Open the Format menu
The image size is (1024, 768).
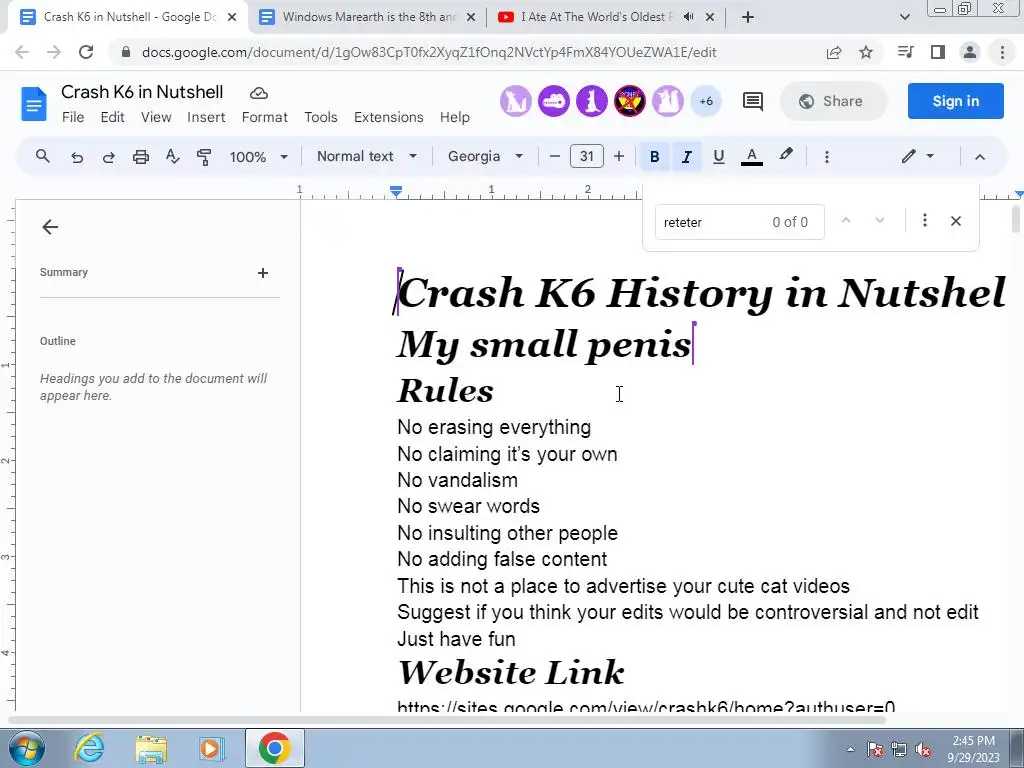tap(264, 118)
